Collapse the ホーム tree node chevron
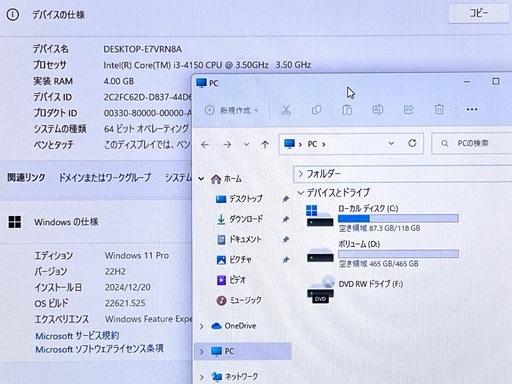512x384 pixels. pyautogui.click(x=201, y=179)
